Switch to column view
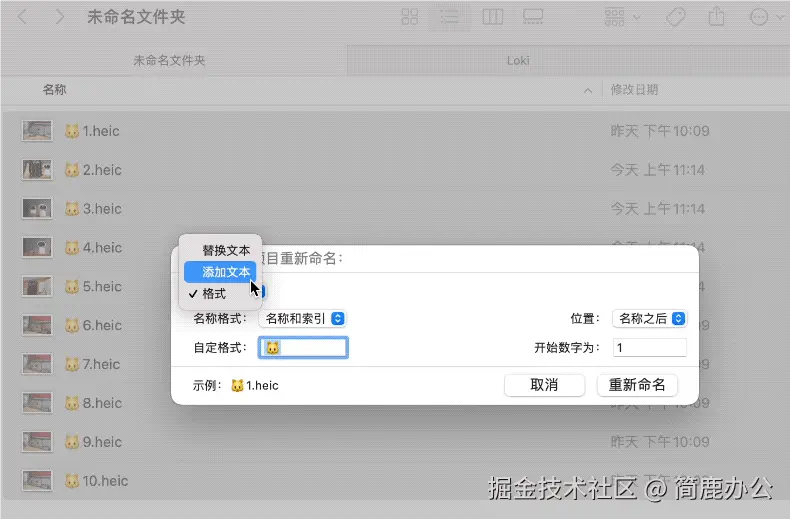The height and width of the screenshot is (519, 790). 492,17
